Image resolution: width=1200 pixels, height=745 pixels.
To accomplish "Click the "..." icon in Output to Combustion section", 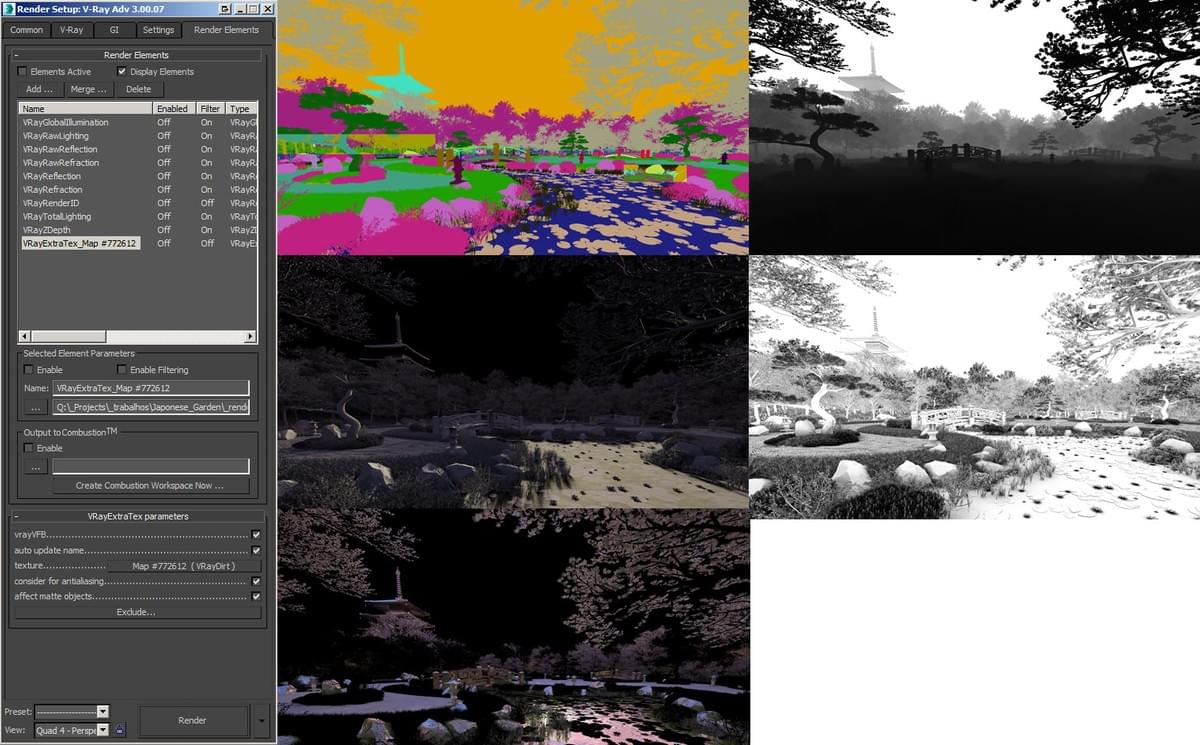I will pyautogui.click(x=36, y=466).
